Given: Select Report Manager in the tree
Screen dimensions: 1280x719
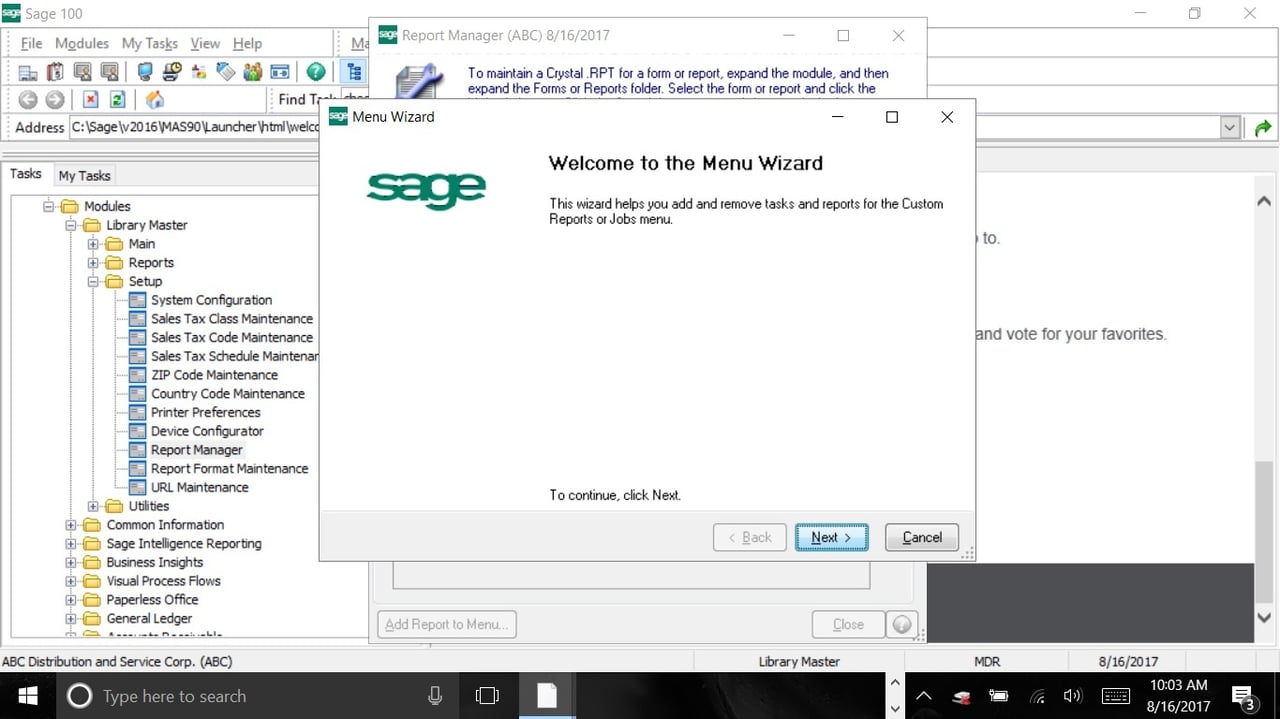Looking at the screenshot, I should coord(196,449).
